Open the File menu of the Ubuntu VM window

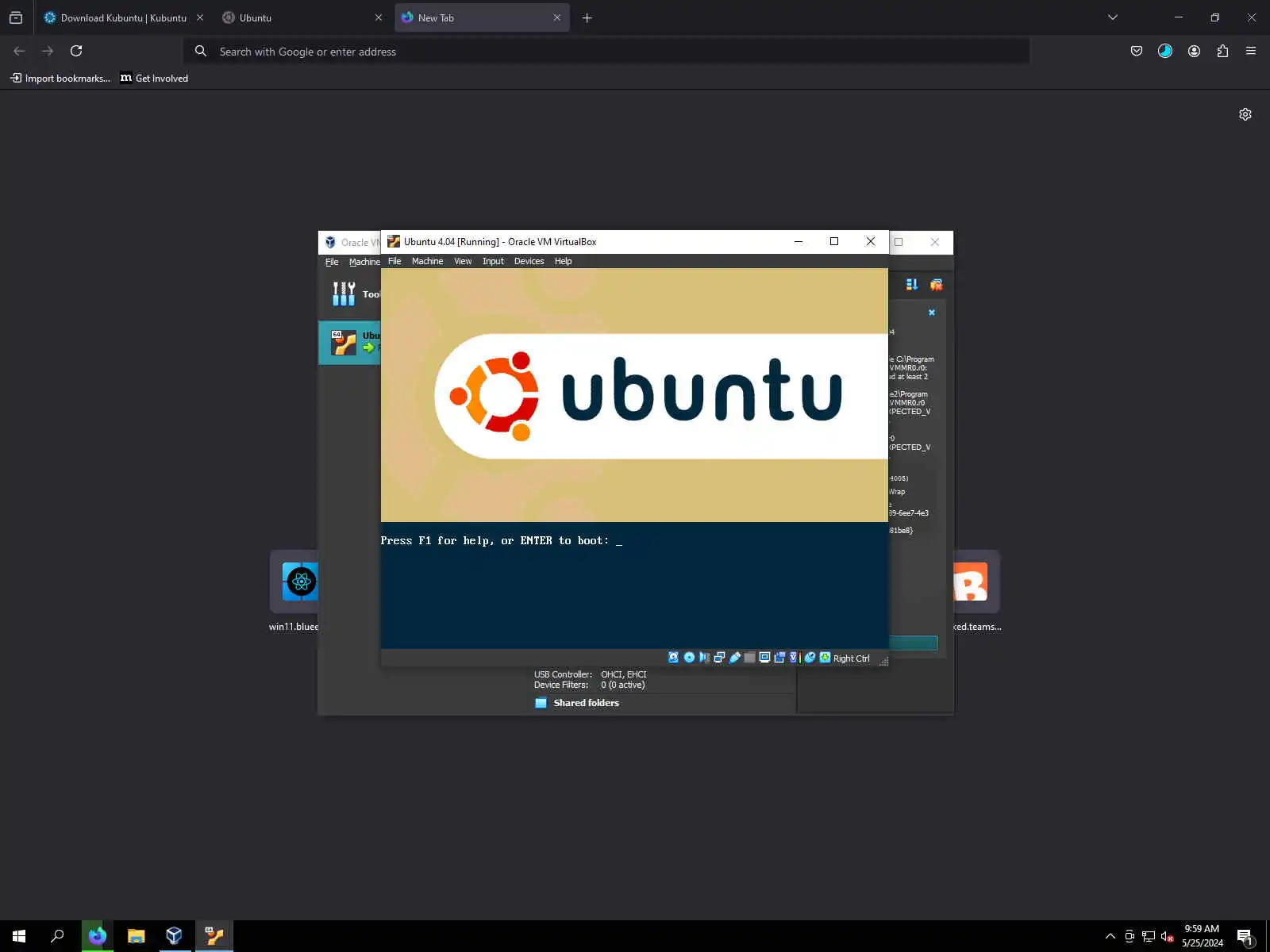394,261
